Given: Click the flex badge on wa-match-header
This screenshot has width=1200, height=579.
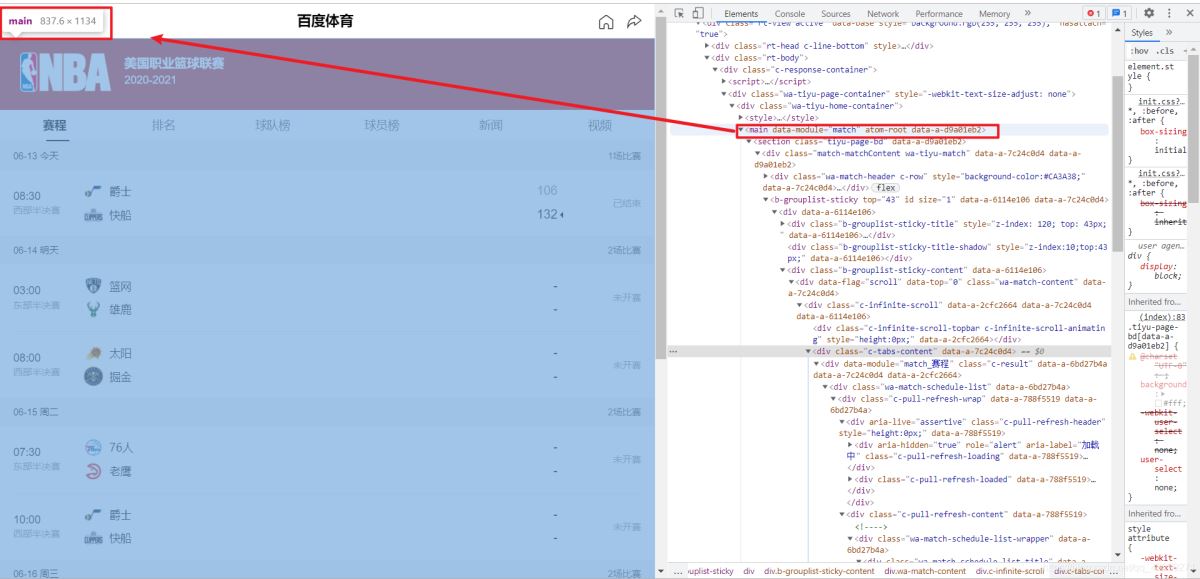Looking at the screenshot, I should coord(886,187).
